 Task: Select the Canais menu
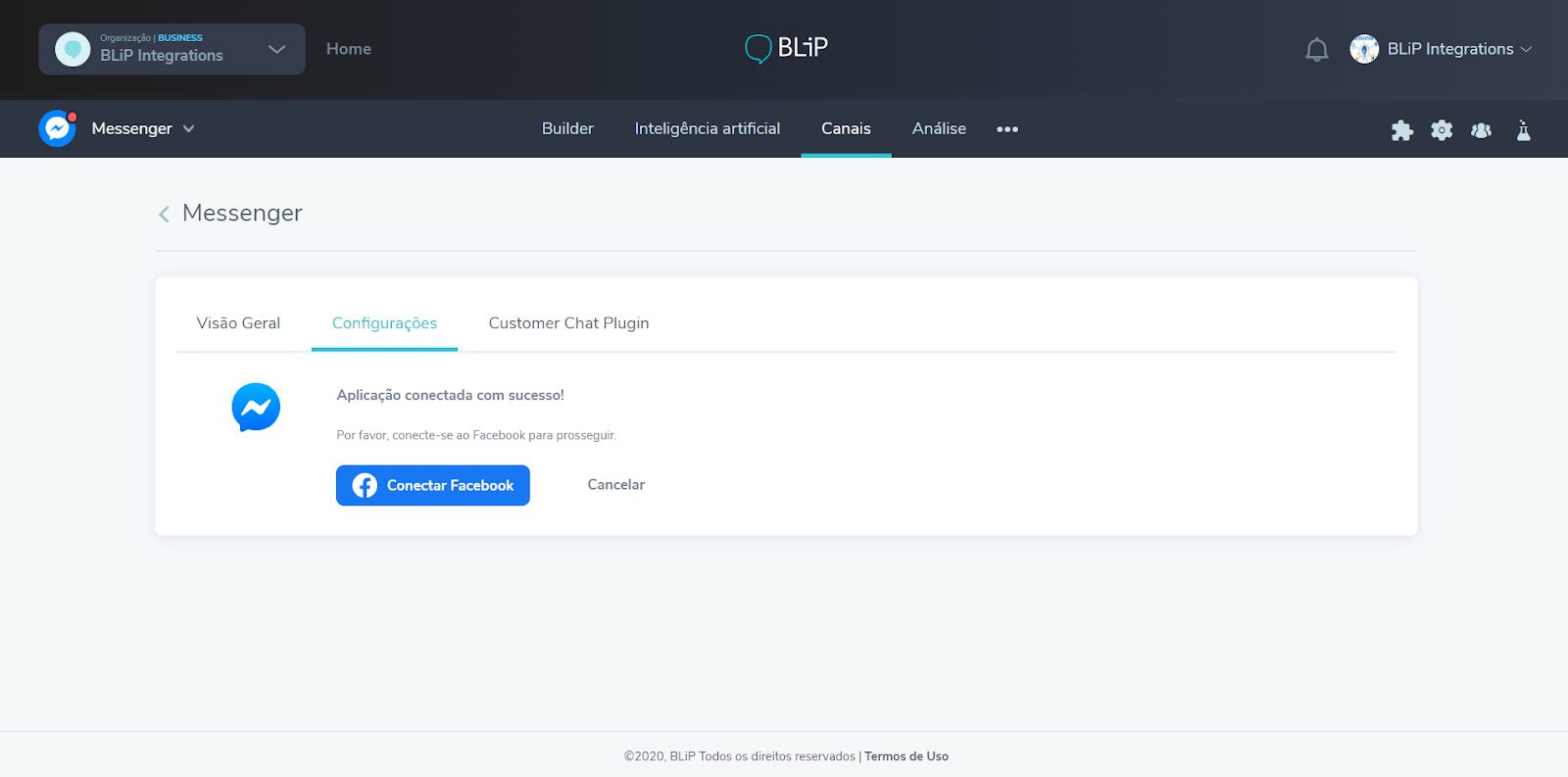coord(846,128)
